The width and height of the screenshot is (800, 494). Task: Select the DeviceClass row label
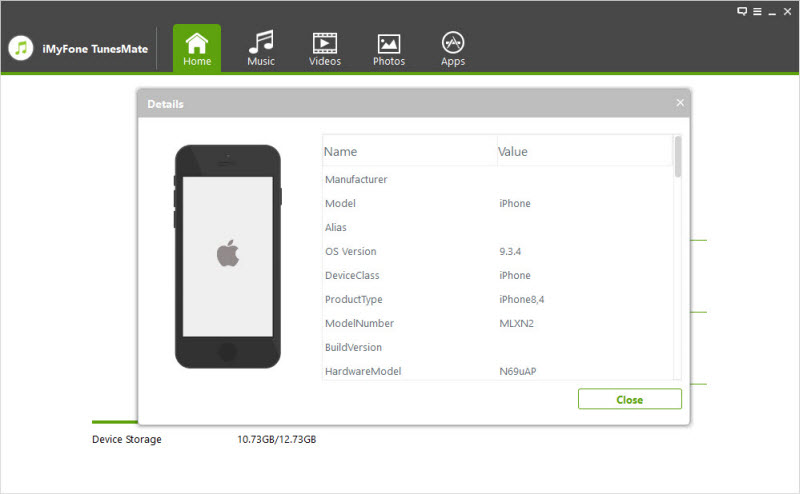coord(352,276)
